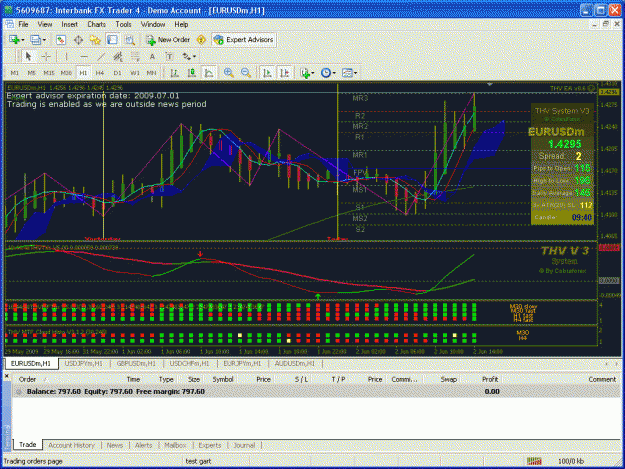Click the connection status bars indicator
Image resolution: width=625 pixels, height=469 pixels.
coord(534,461)
